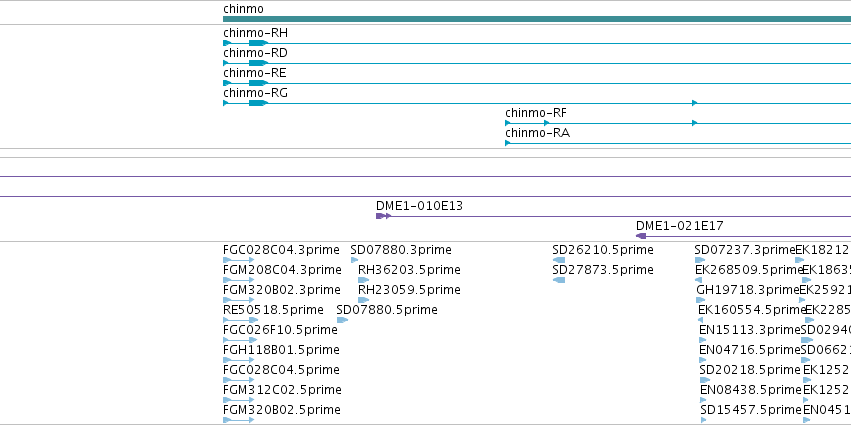Select the EN08438.5prime EST label
This screenshot has width=851, height=425.
pos(751,390)
